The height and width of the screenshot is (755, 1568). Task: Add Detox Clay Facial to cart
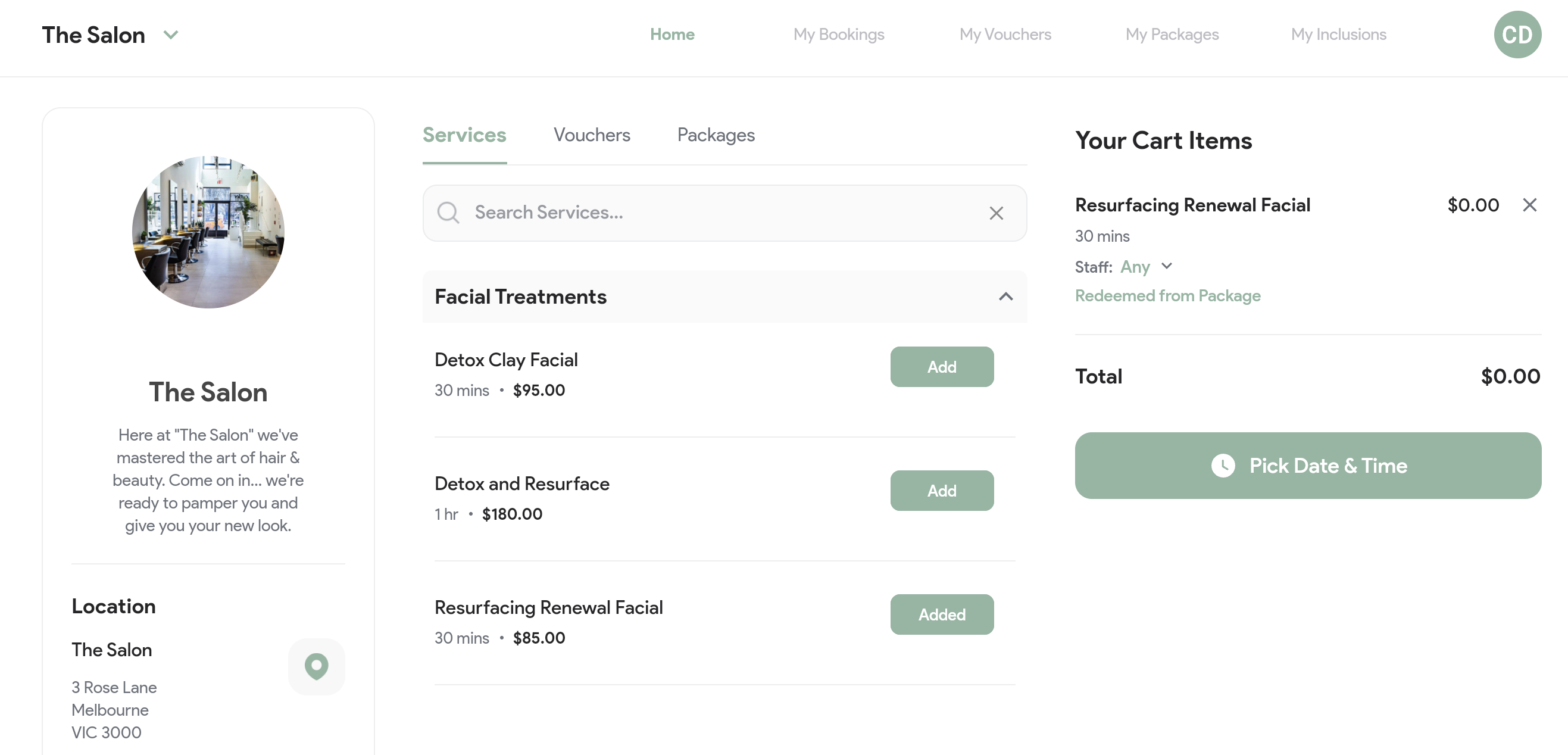tap(942, 367)
